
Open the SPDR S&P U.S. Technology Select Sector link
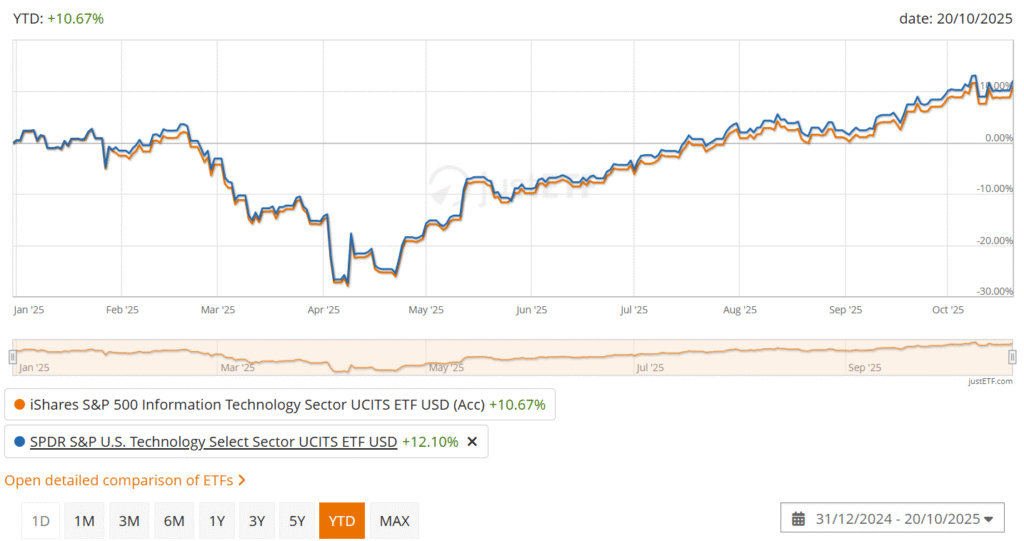[214, 442]
